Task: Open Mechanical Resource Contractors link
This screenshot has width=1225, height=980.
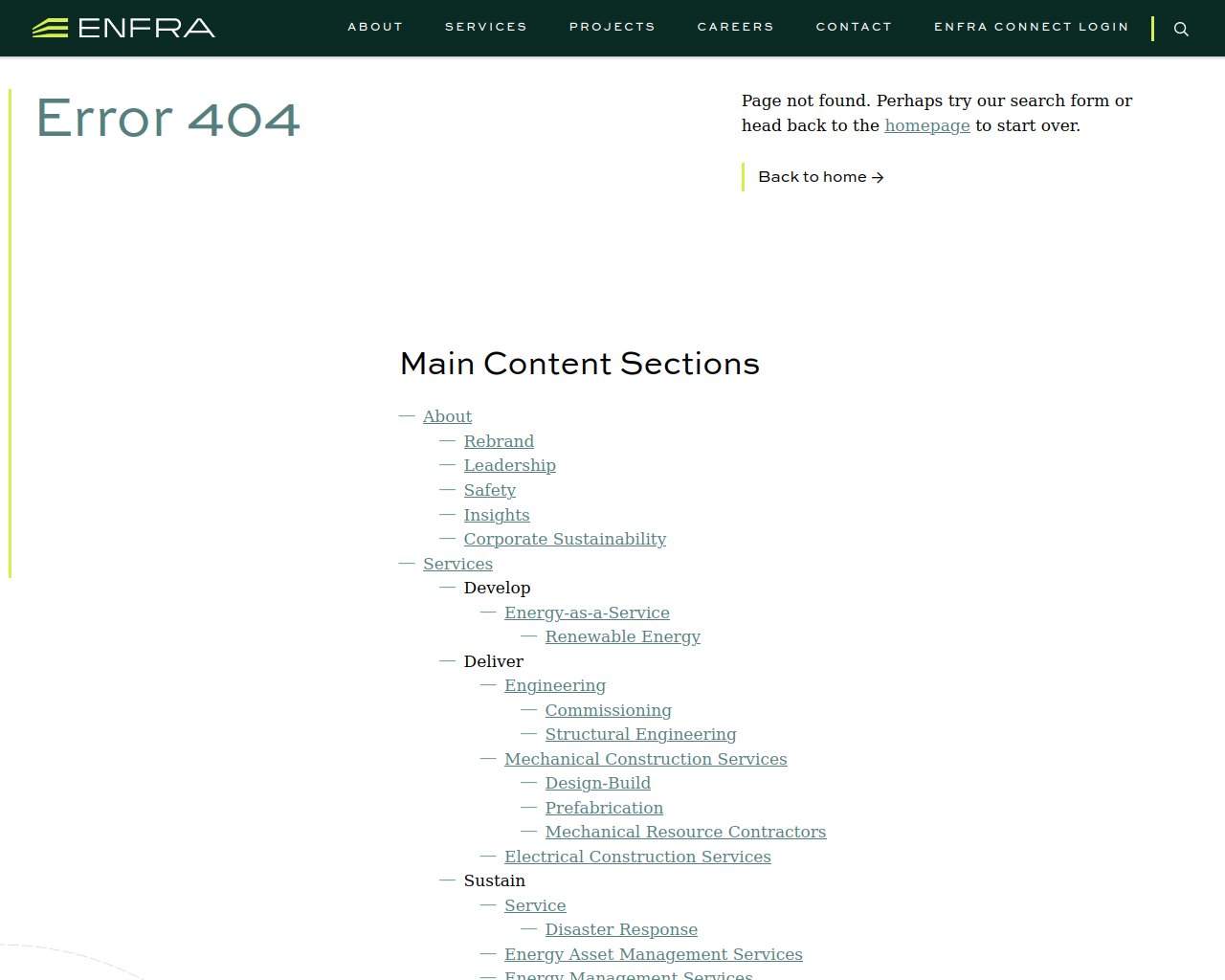Action: click(x=685, y=832)
